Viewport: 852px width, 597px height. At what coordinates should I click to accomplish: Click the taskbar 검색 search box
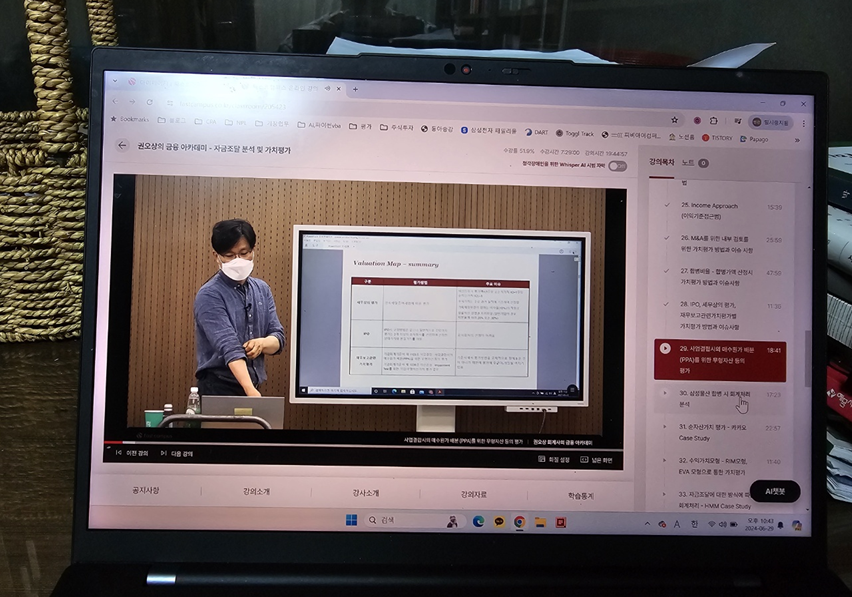point(416,520)
